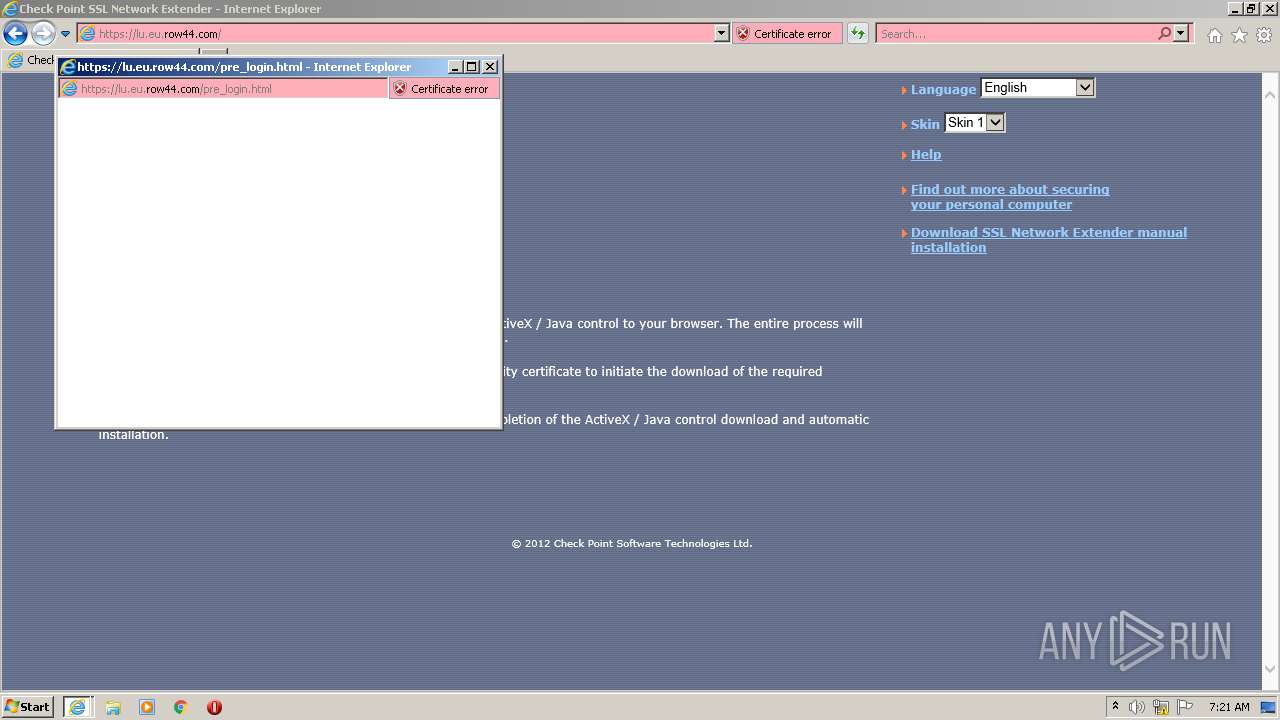Click Internet Explorer taskbar icon
The width and height of the screenshot is (1280, 720).
coord(77,707)
